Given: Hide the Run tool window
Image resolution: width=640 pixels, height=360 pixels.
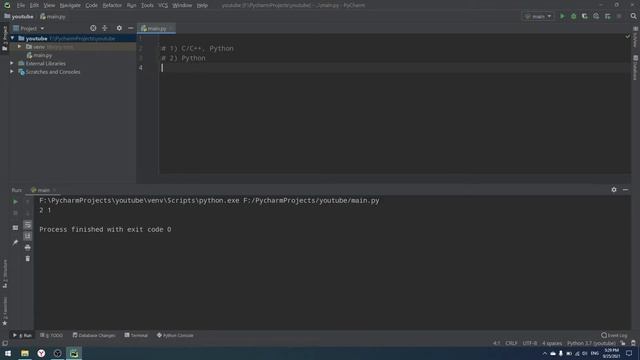Looking at the screenshot, I should click(x=625, y=190).
